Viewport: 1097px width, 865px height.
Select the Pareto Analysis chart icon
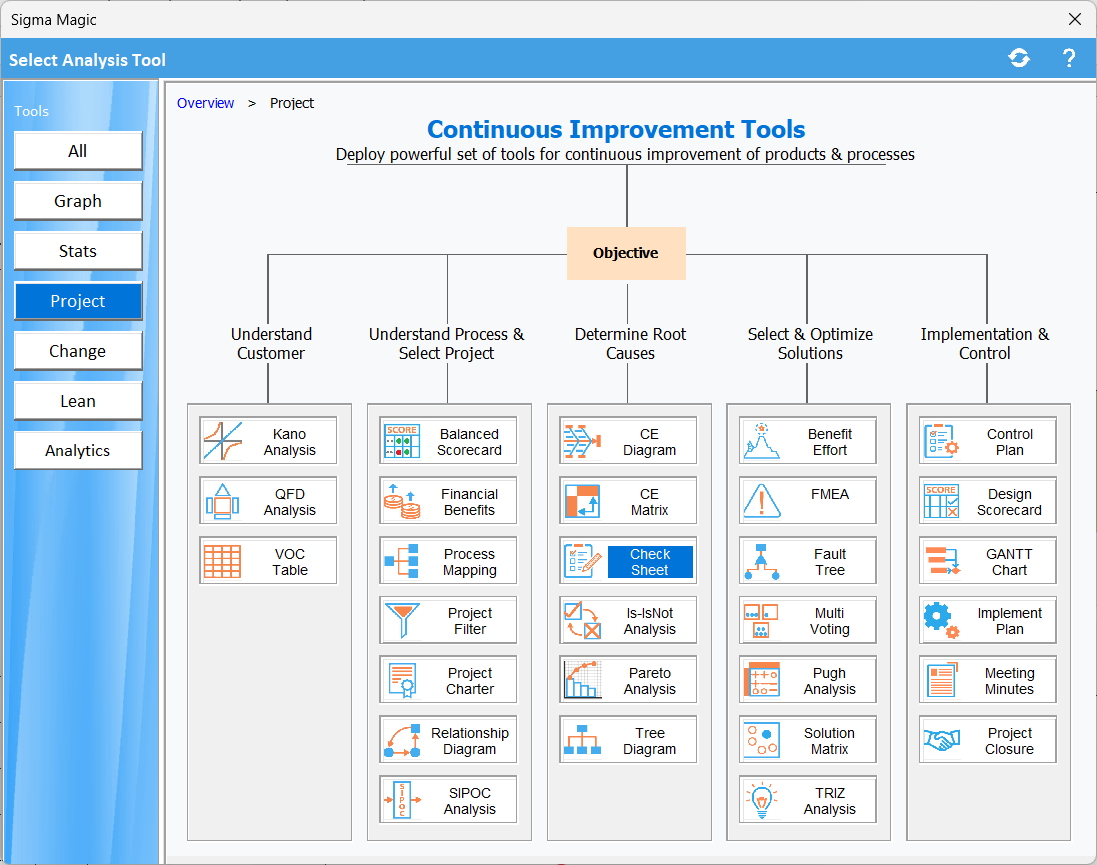coord(582,681)
